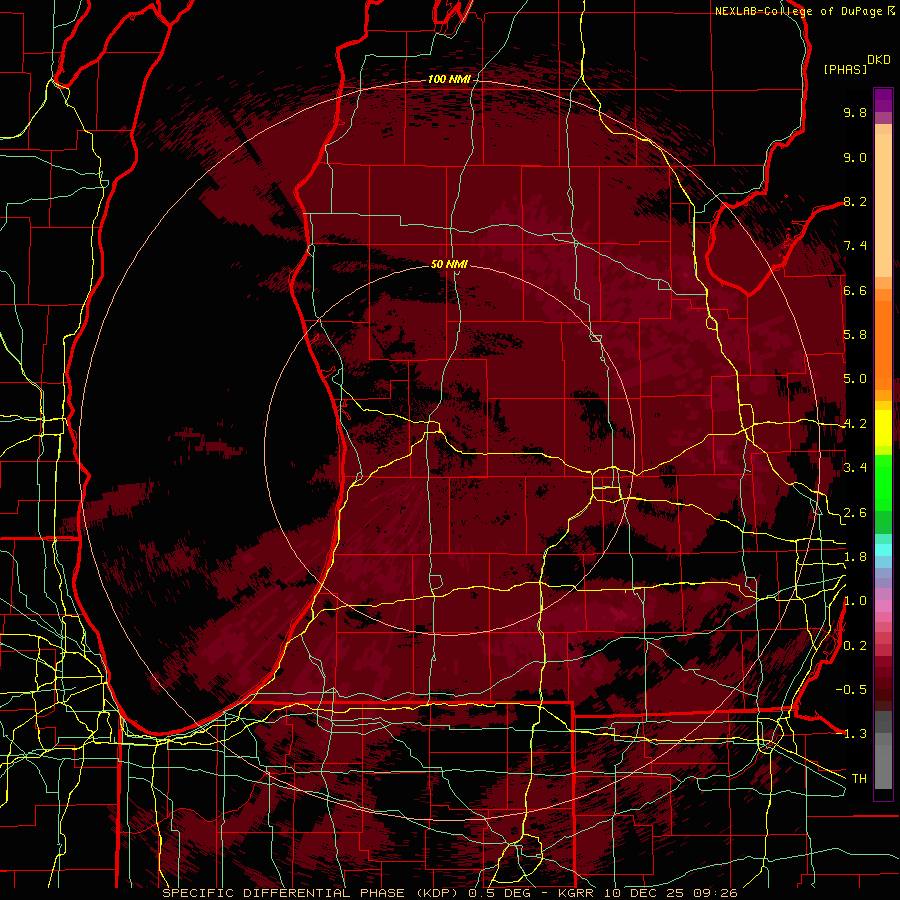Click the '100 NMI' range ring label
The width and height of the screenshot is (900, 900).
(449, 79)
